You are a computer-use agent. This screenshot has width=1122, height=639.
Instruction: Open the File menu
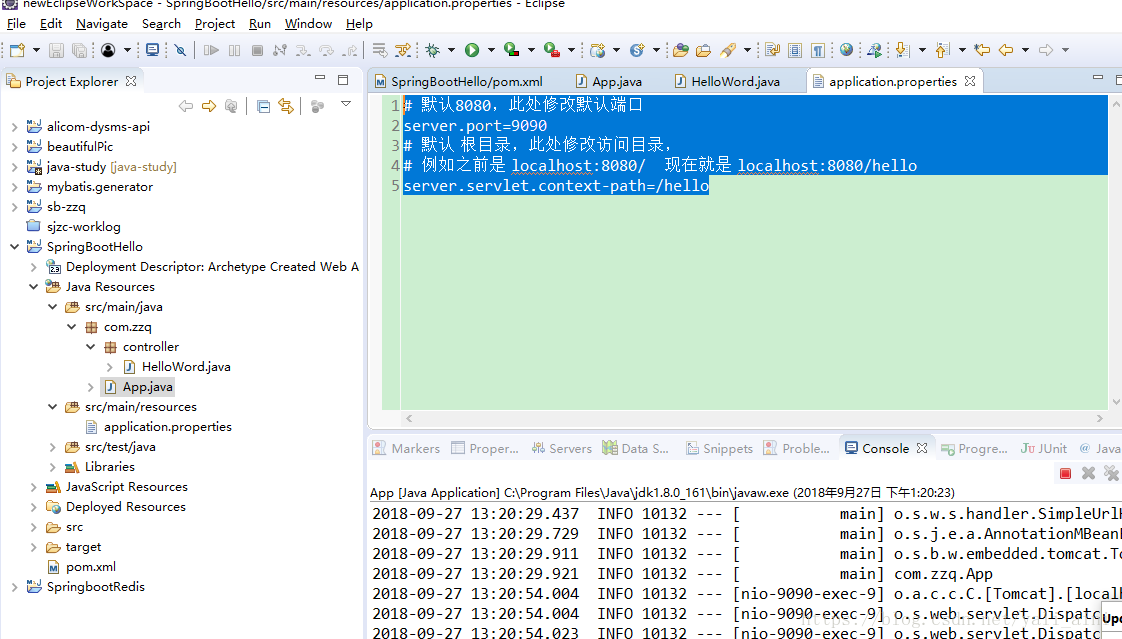tap(16, 24)
